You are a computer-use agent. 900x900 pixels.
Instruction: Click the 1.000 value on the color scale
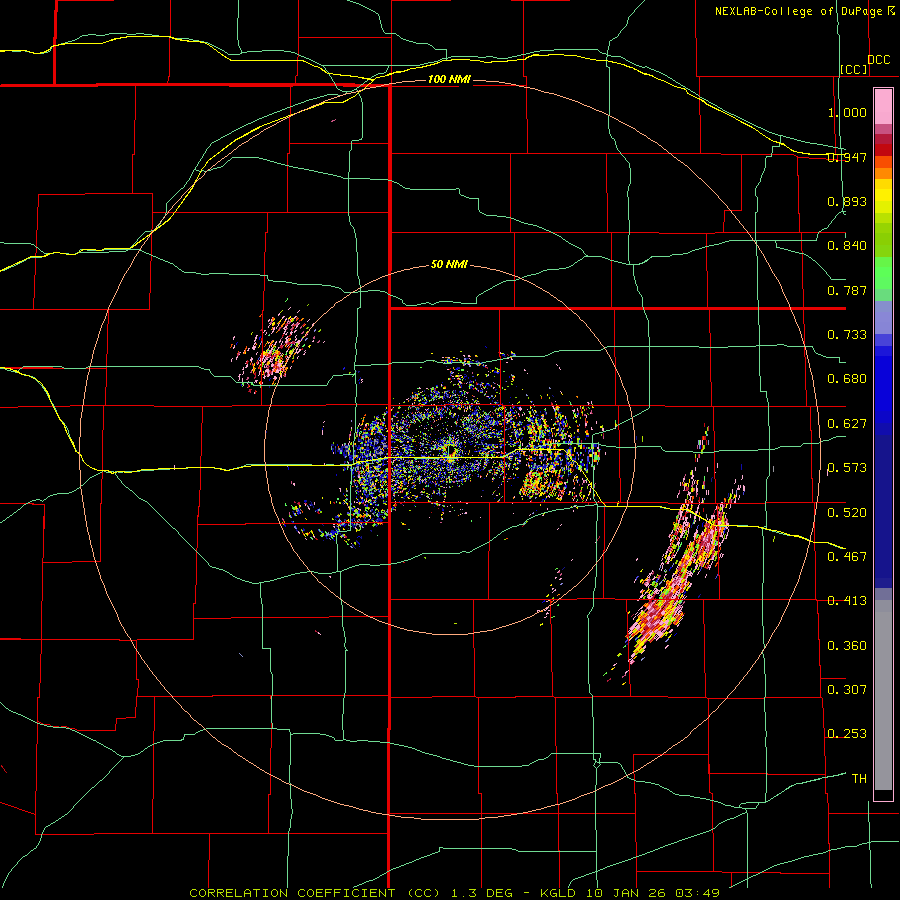coord(847,112)
